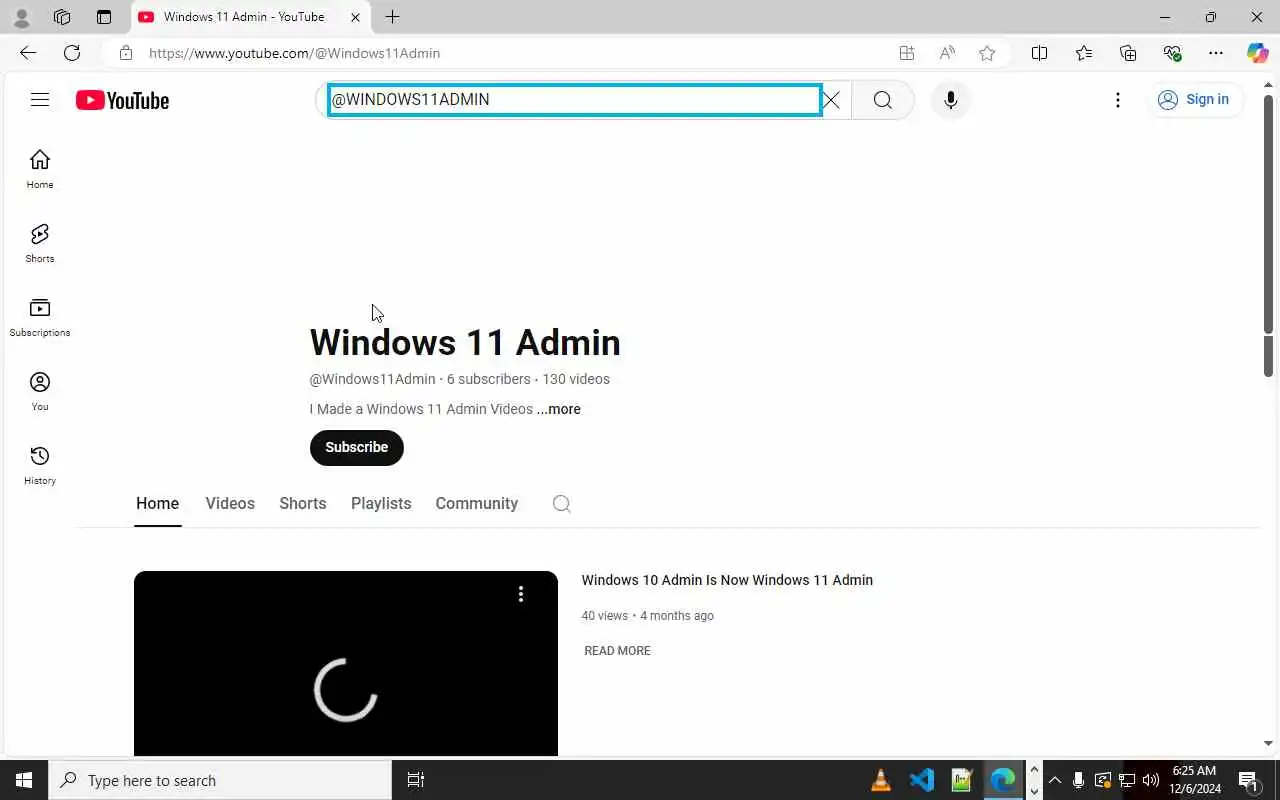Image resolution: width=1280 pixels, height=800 pixels.
Task: Open video Windows 10 Admin Is Now Windows 11 Admin
Action: pyautogui.click(x=727, y=580)
